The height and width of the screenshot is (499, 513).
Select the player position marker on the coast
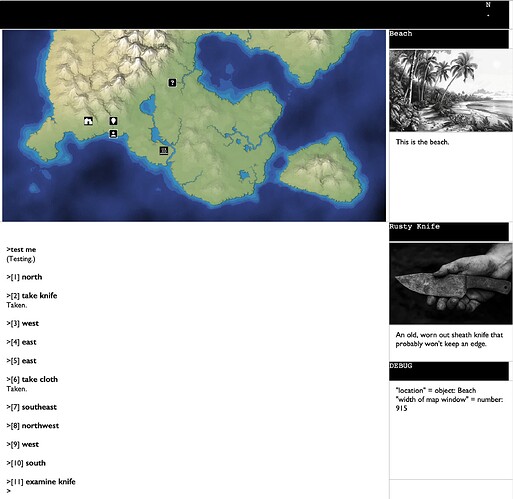(x=113, y=134)
